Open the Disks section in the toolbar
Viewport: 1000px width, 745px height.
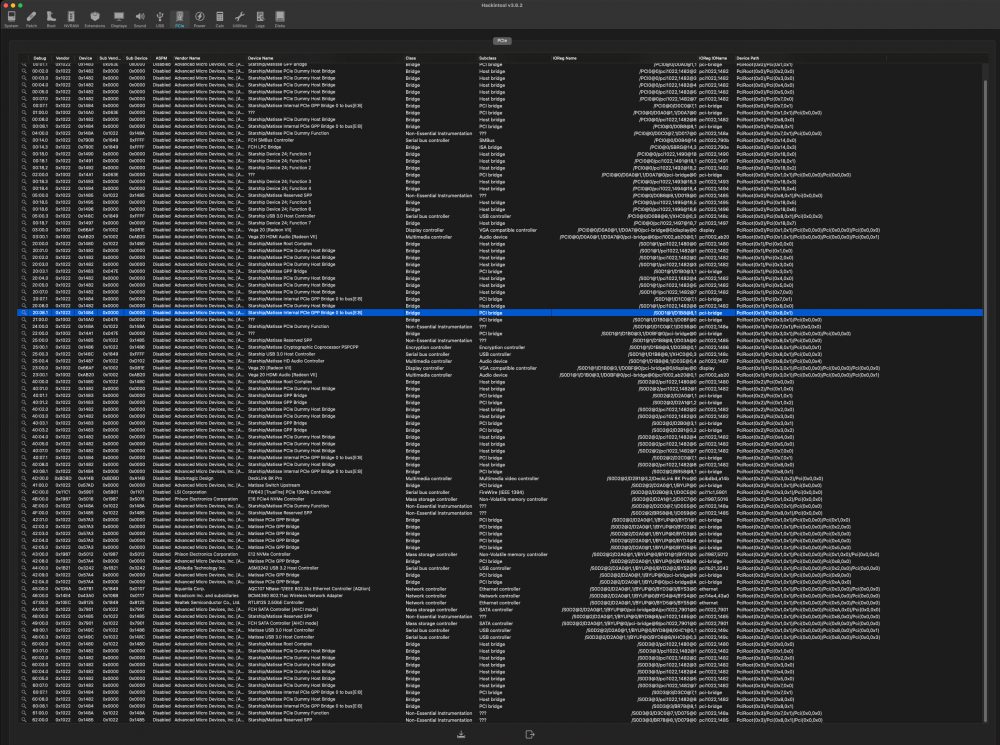tap(279, 18)
